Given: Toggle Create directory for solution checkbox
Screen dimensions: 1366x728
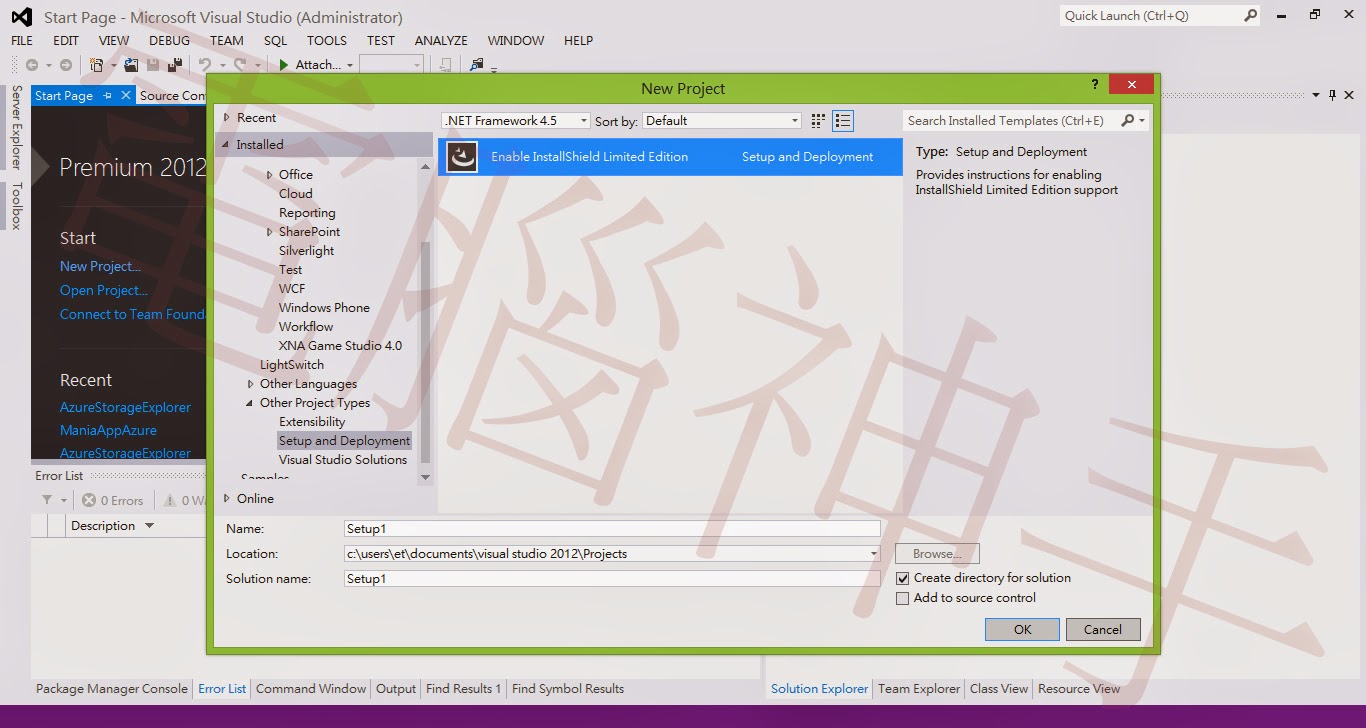Looking at the screenshot, I should 903,578.
